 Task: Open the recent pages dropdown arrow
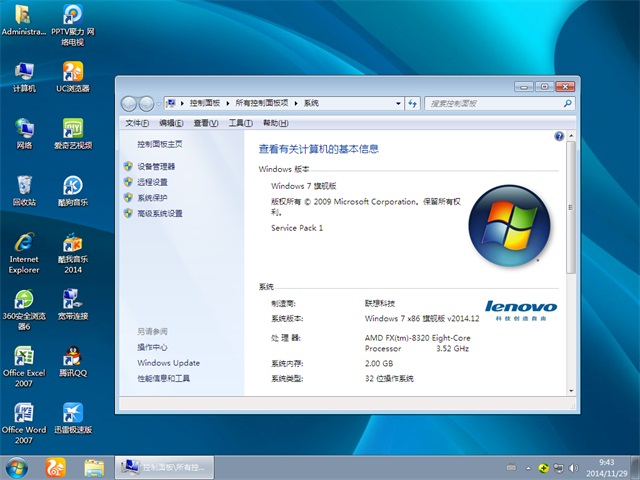click(159, 103)
